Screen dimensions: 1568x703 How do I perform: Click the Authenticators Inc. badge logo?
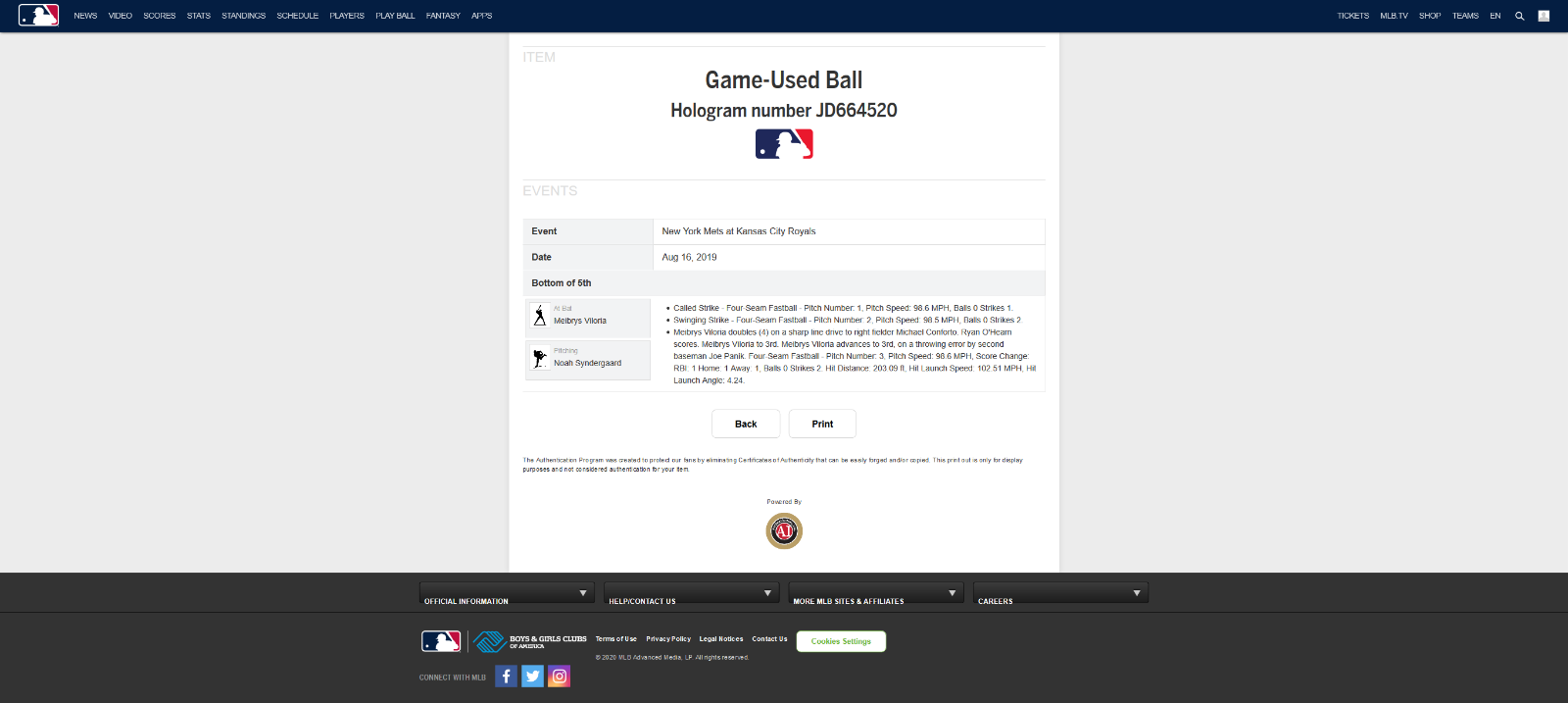[784, 530]
